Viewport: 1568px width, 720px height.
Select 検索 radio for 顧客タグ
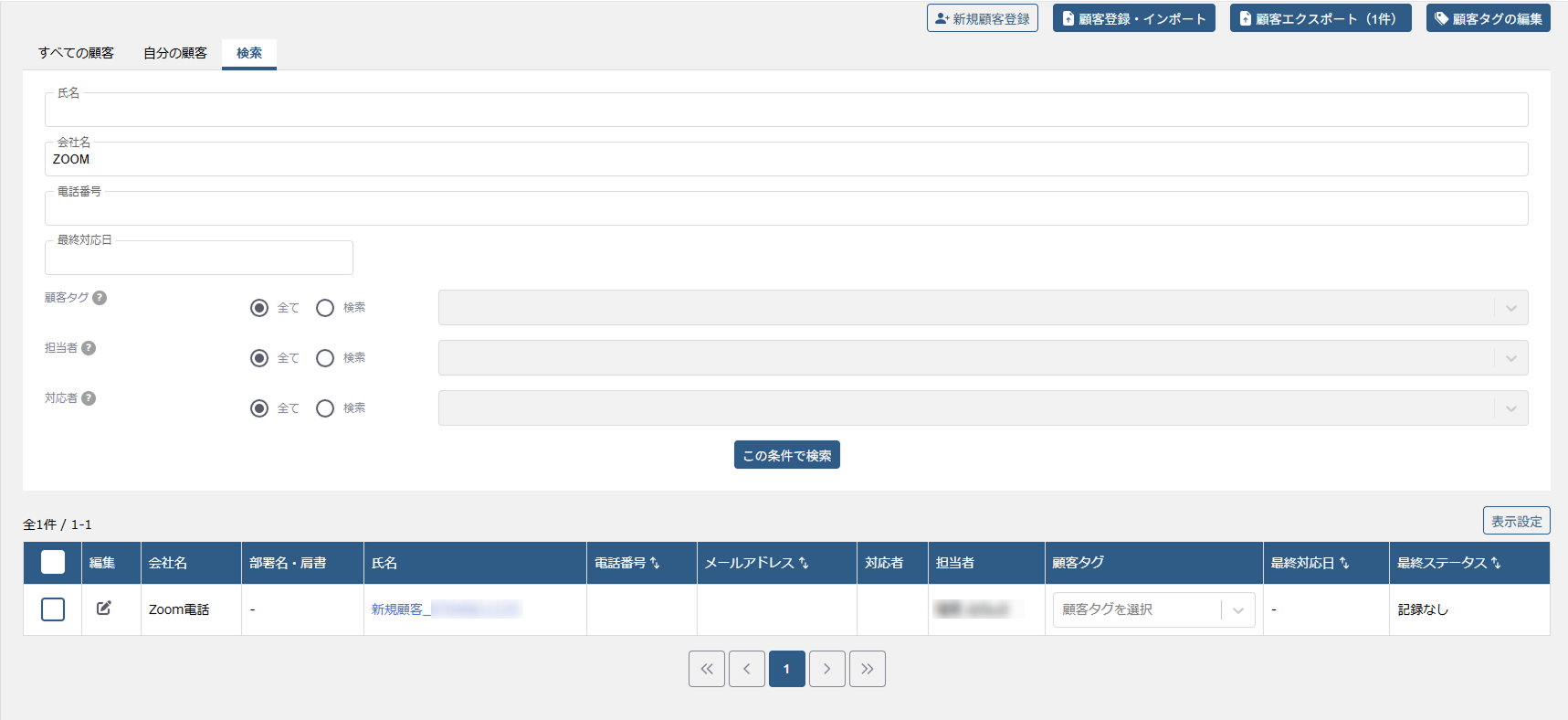coord(325,308)
